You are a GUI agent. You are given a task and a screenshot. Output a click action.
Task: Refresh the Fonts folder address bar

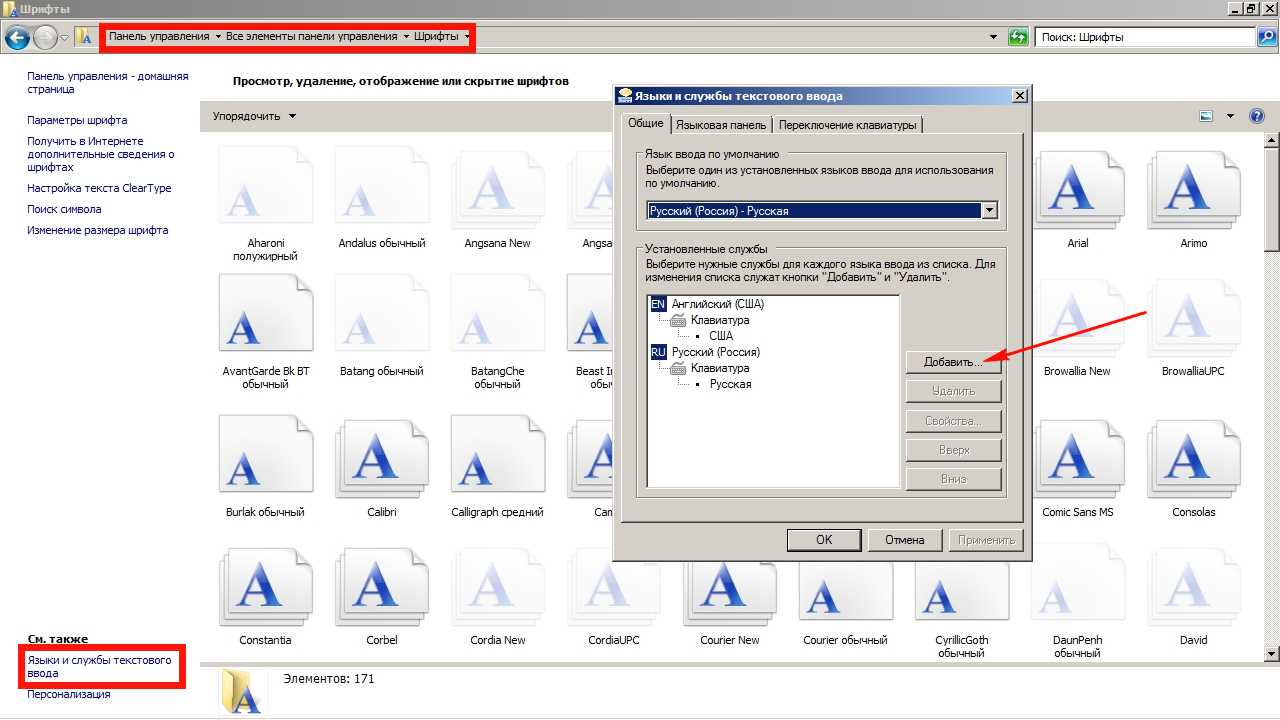coord(1018,37)
